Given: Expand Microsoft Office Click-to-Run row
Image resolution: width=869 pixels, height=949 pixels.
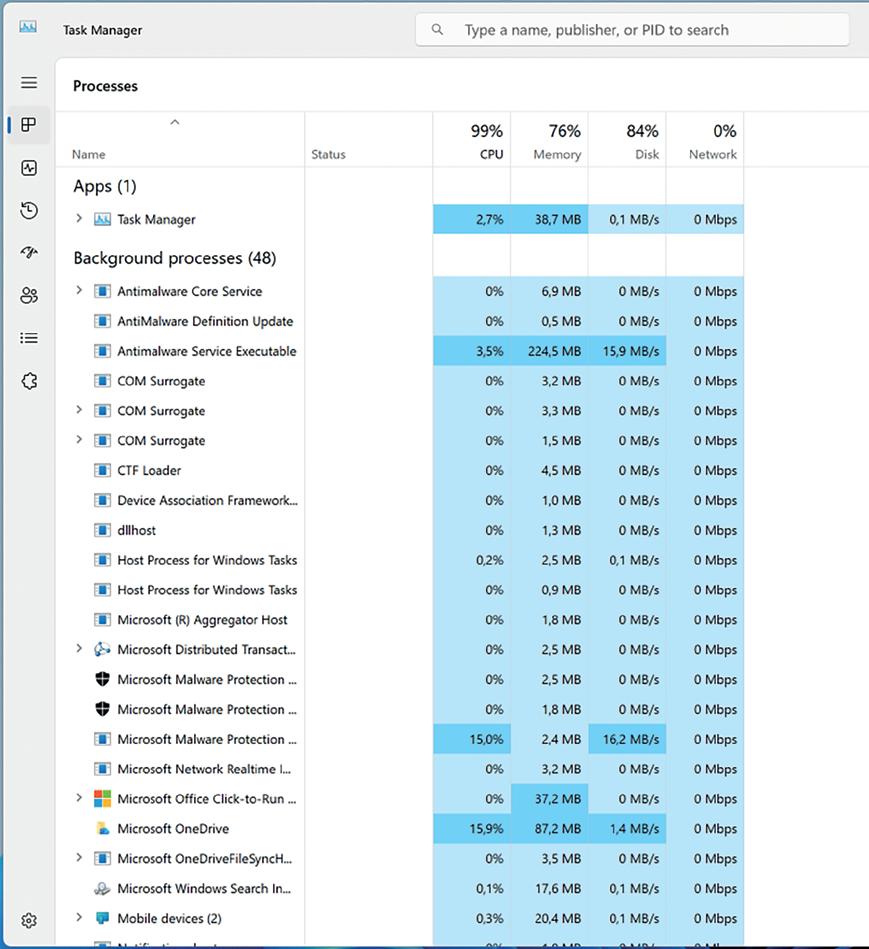Looking at the screenshot, I should pos(79,798).
